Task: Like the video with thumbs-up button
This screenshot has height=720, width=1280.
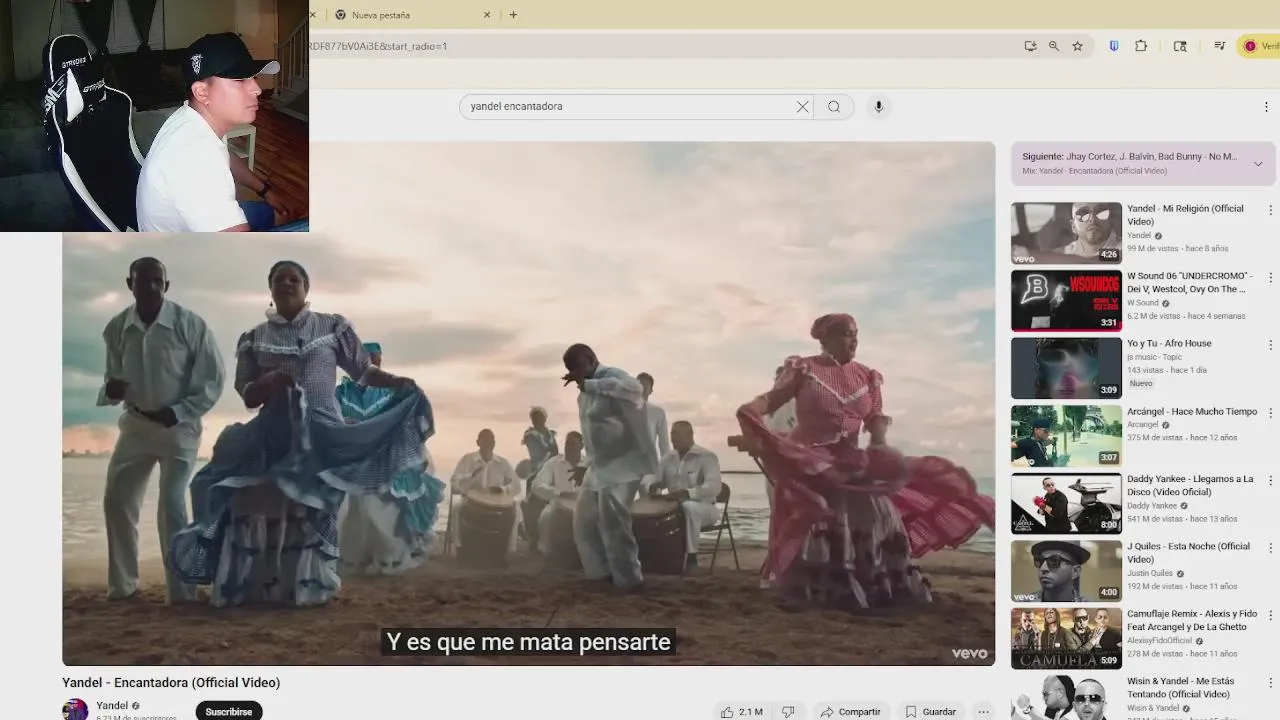Action: (x=740, y=712)
